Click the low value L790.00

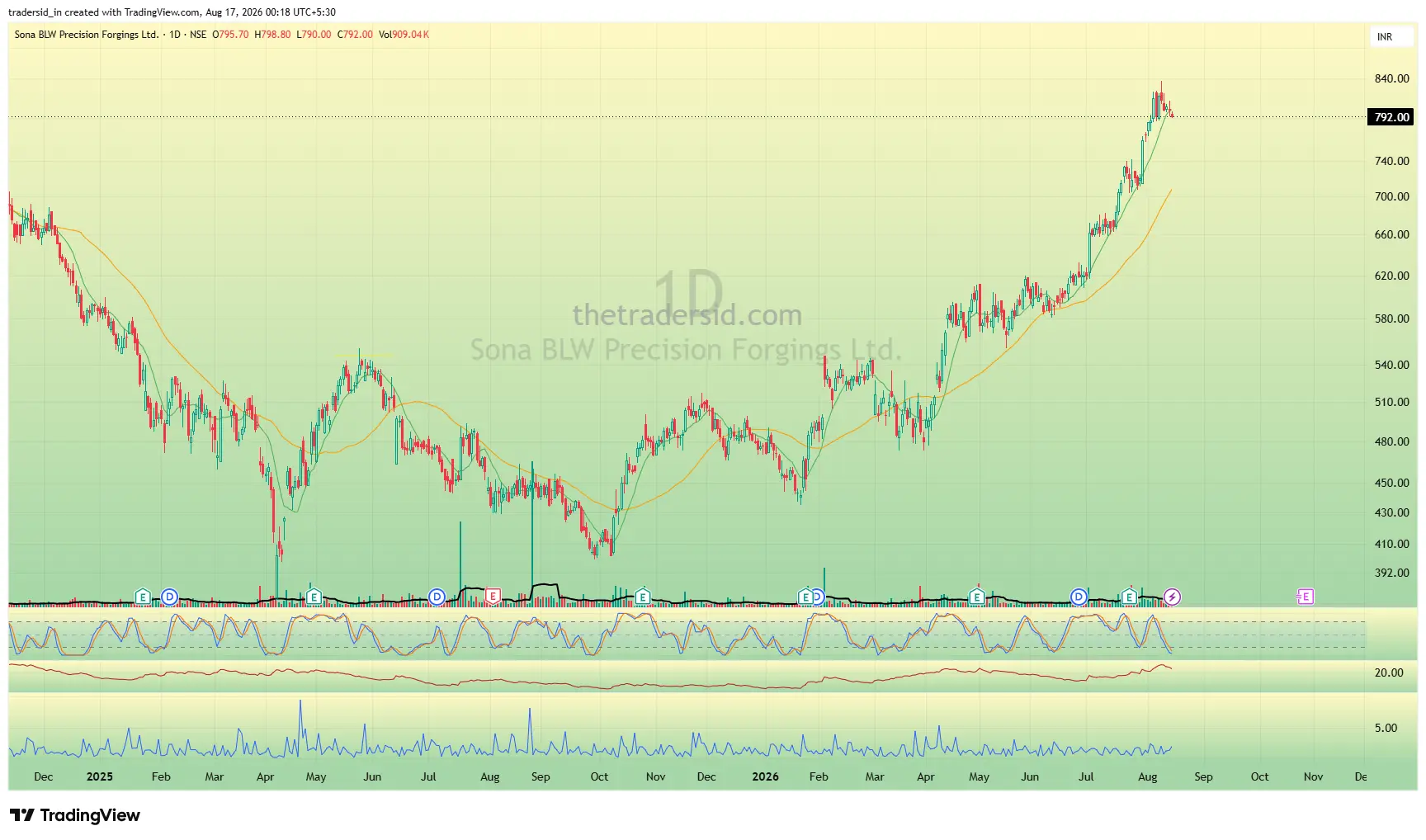tap(314, 35)
